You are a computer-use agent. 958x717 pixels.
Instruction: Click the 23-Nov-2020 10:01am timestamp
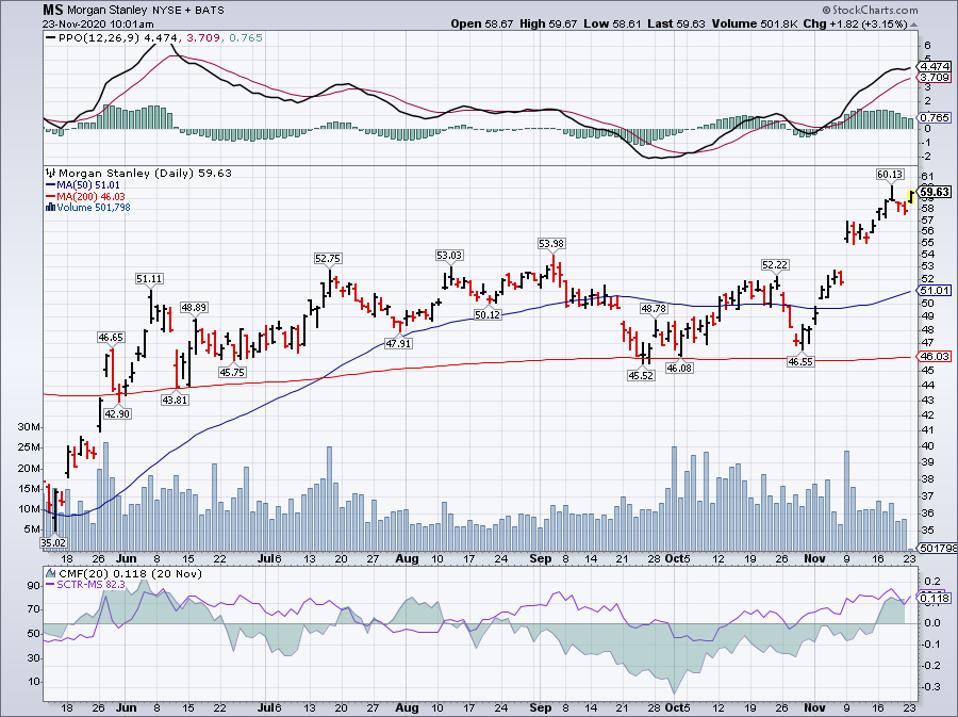tap(98, 24)
